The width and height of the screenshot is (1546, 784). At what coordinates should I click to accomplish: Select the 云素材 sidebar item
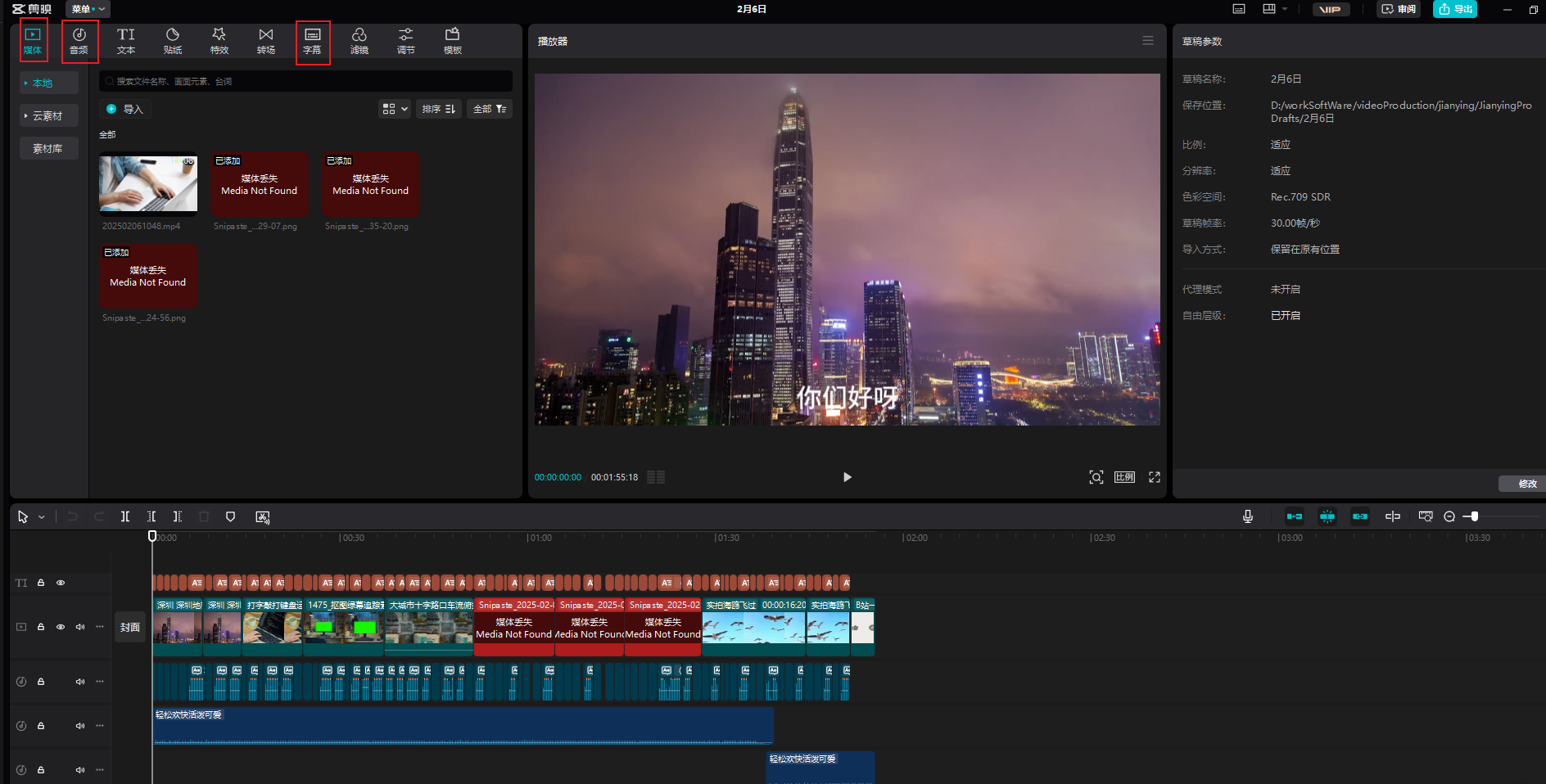coord(48,115)
